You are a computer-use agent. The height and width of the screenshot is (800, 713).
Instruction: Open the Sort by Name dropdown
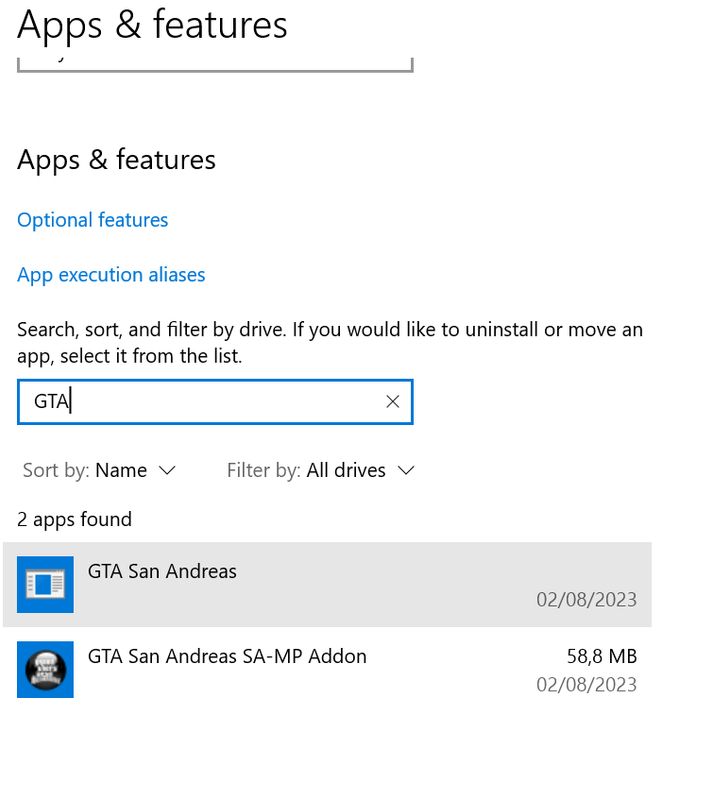click(99, 470)
